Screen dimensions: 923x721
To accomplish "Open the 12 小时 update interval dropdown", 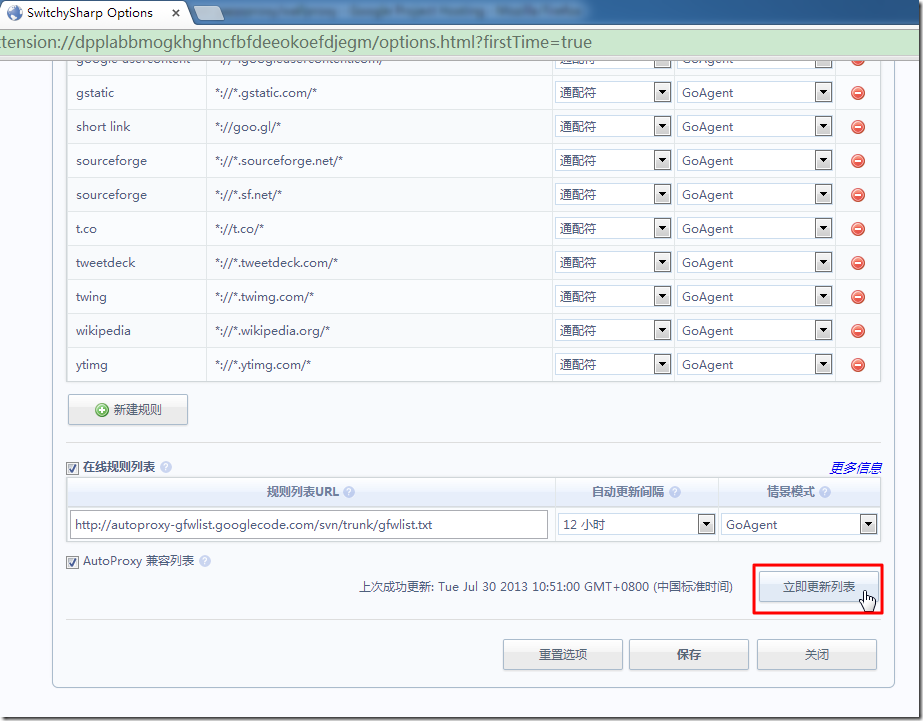I will click(x=636, y=524).
